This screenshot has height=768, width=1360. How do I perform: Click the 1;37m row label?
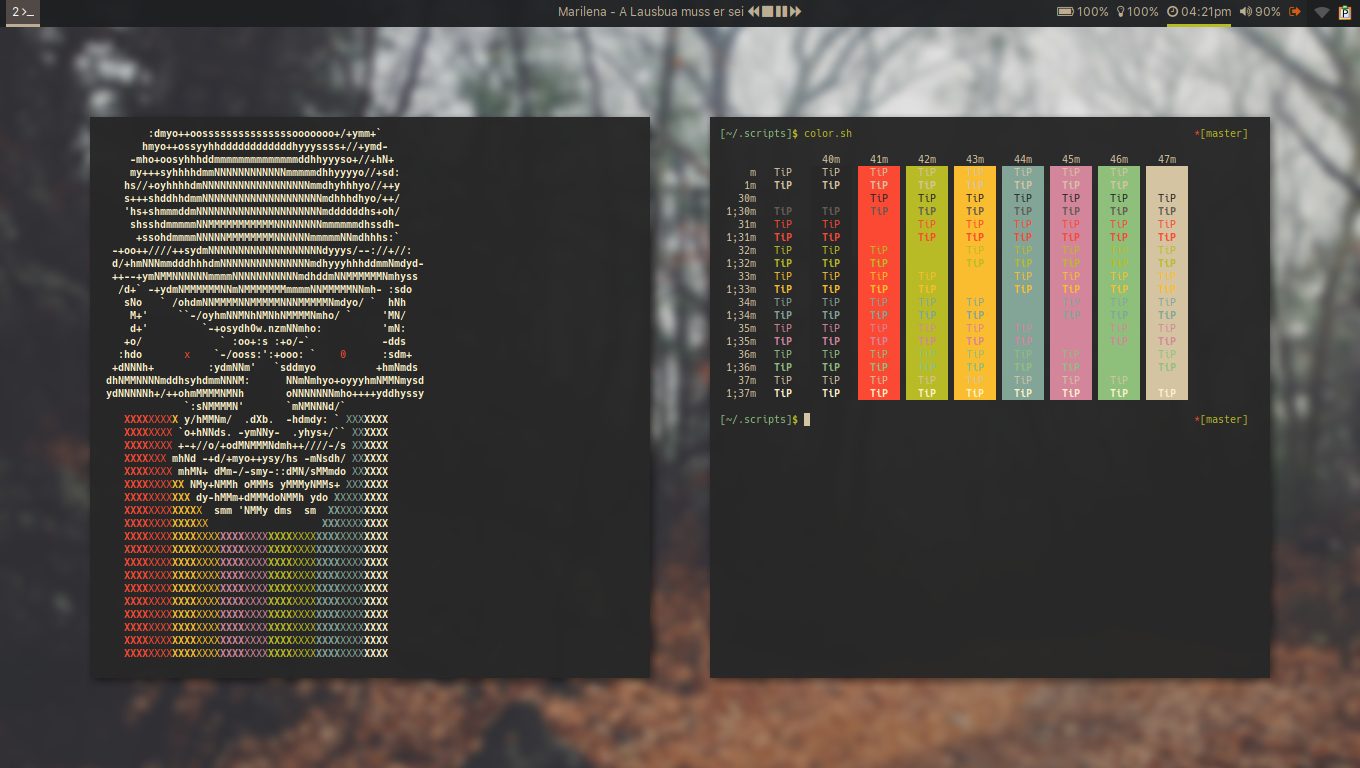click(x=741, y=394)
